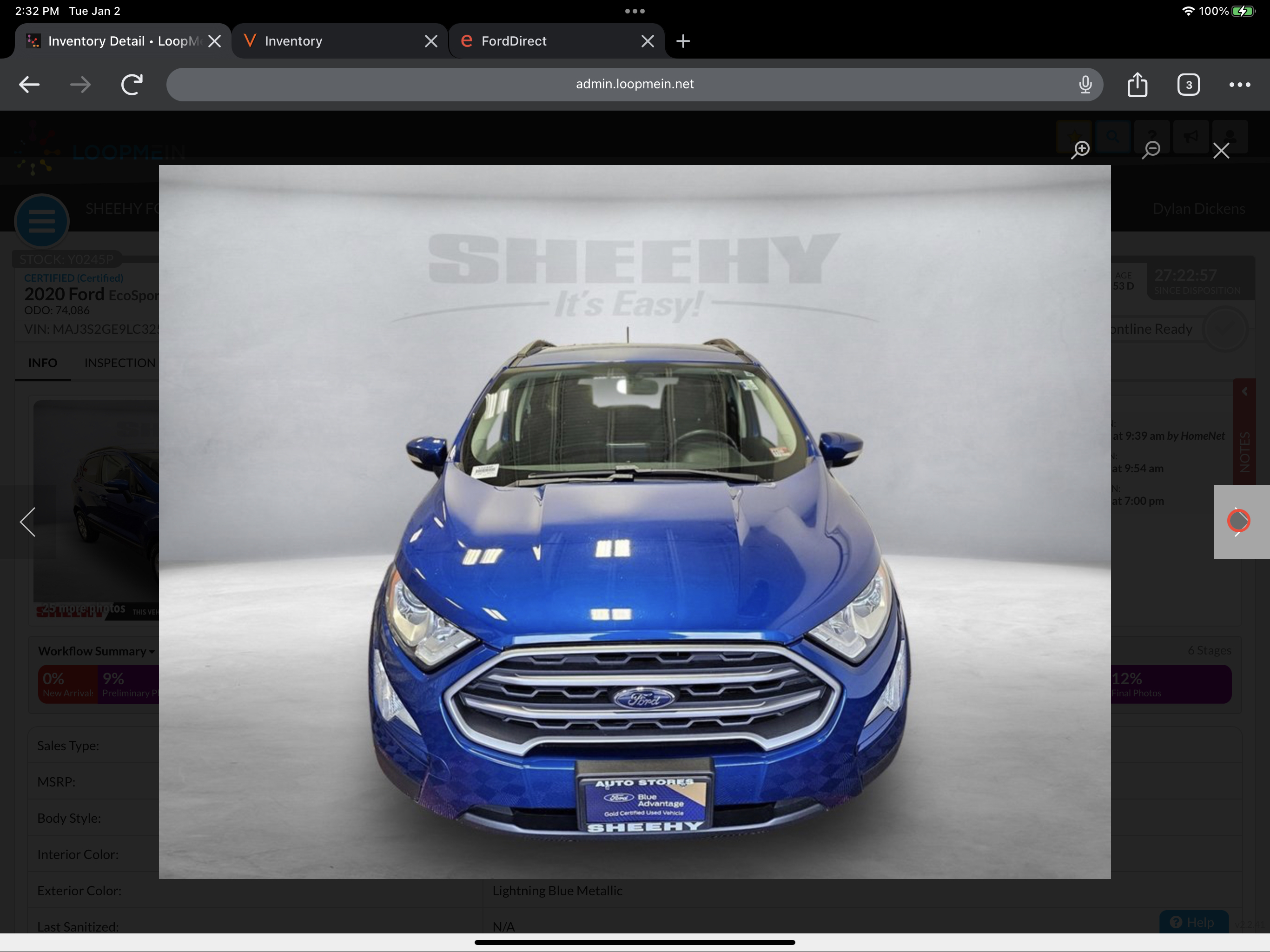Screen dimensions: 1270x952
Task: Open the browser share menu
Action: tap(1137, 85)
